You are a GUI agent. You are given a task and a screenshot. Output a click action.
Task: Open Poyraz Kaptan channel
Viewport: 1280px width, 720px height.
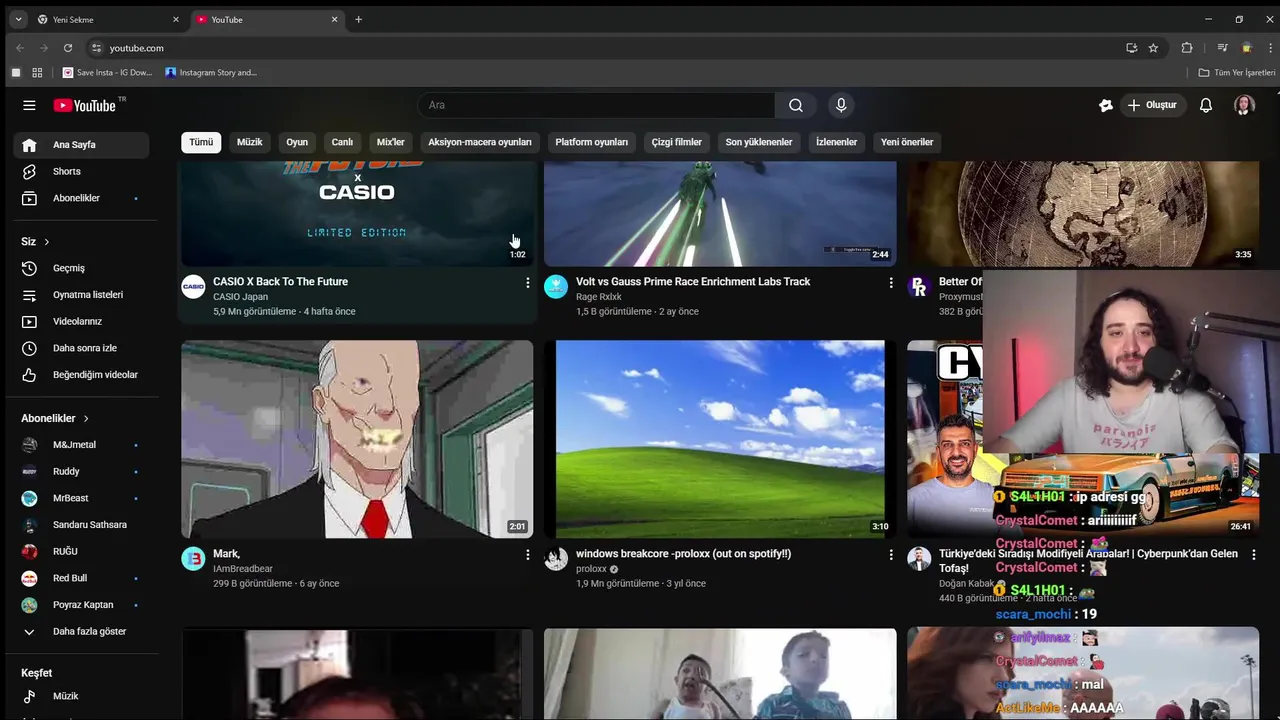[x=82, y=605]
